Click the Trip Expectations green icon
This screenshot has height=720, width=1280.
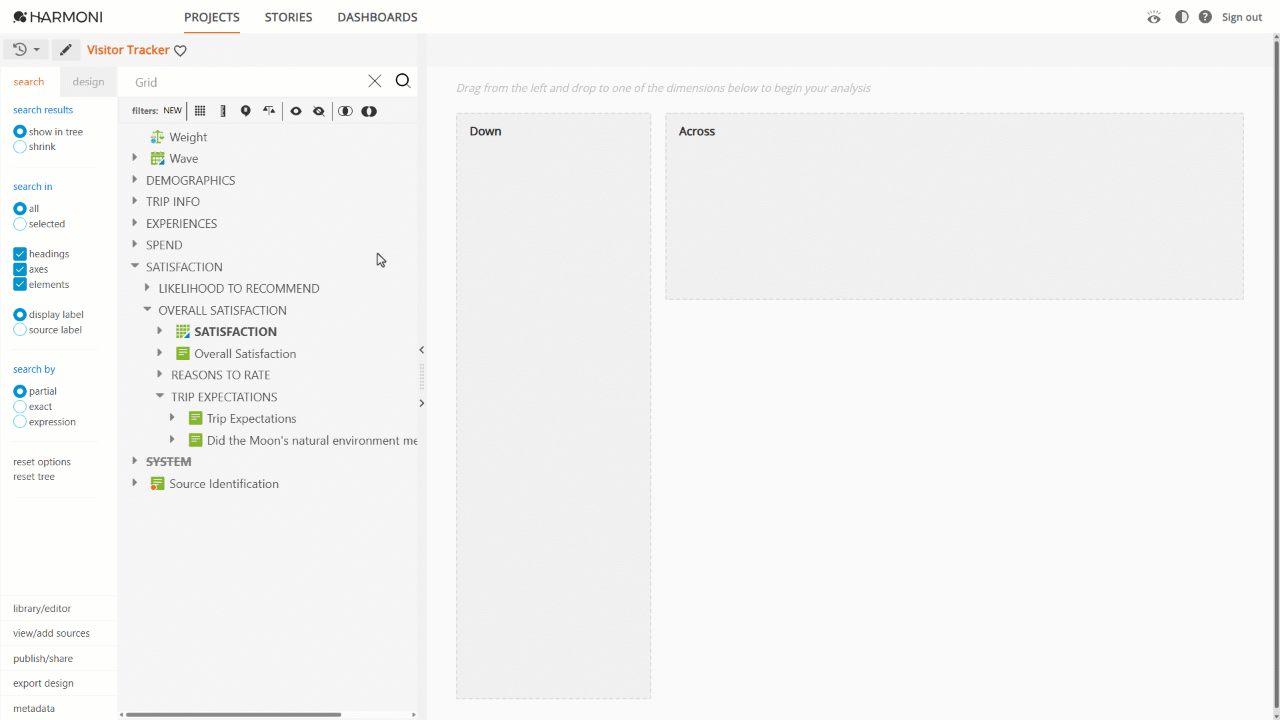click(x=195, y=418)
